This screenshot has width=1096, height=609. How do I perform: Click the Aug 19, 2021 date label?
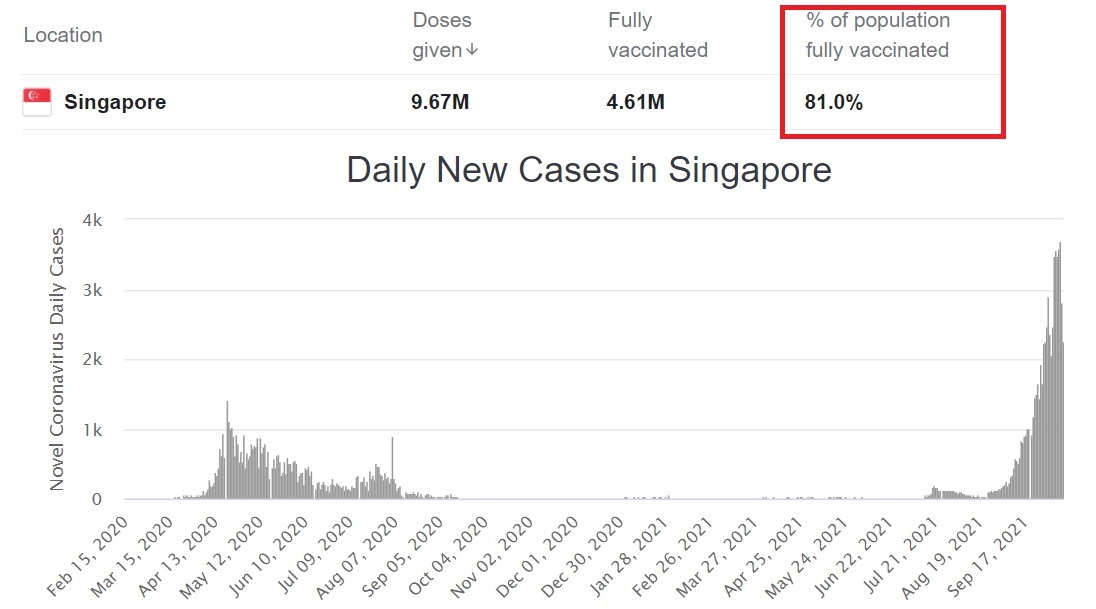(942, 556)
